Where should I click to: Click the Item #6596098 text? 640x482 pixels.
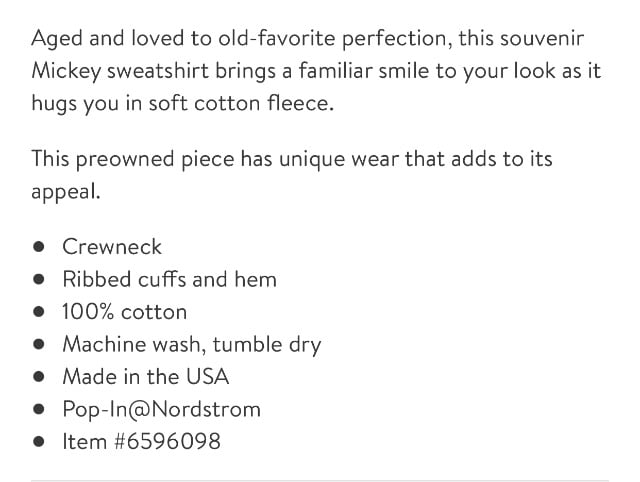click(142, 441)
